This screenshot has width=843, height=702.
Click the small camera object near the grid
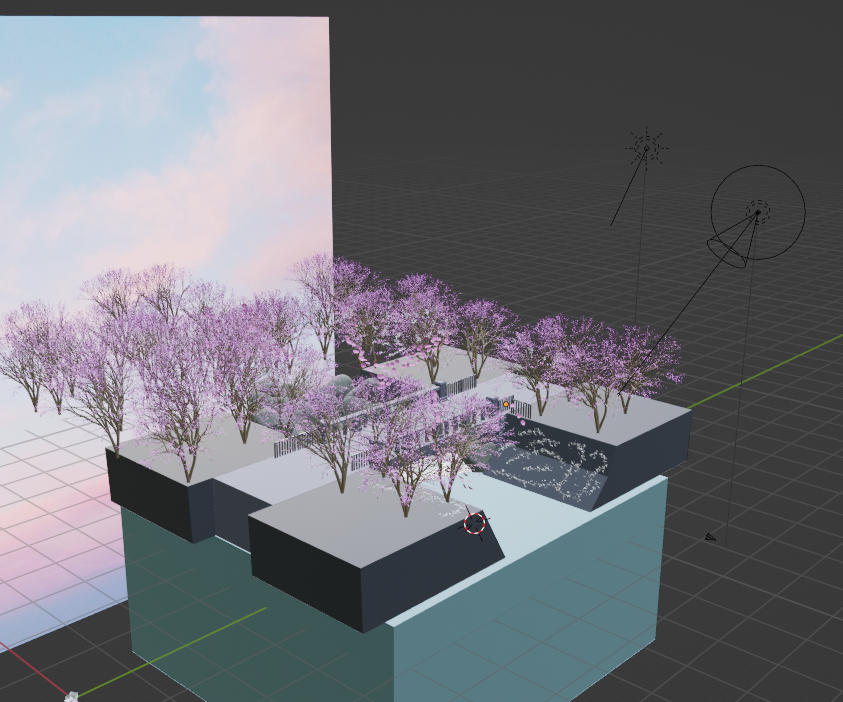pyautogui.click(x=710, y=537)
